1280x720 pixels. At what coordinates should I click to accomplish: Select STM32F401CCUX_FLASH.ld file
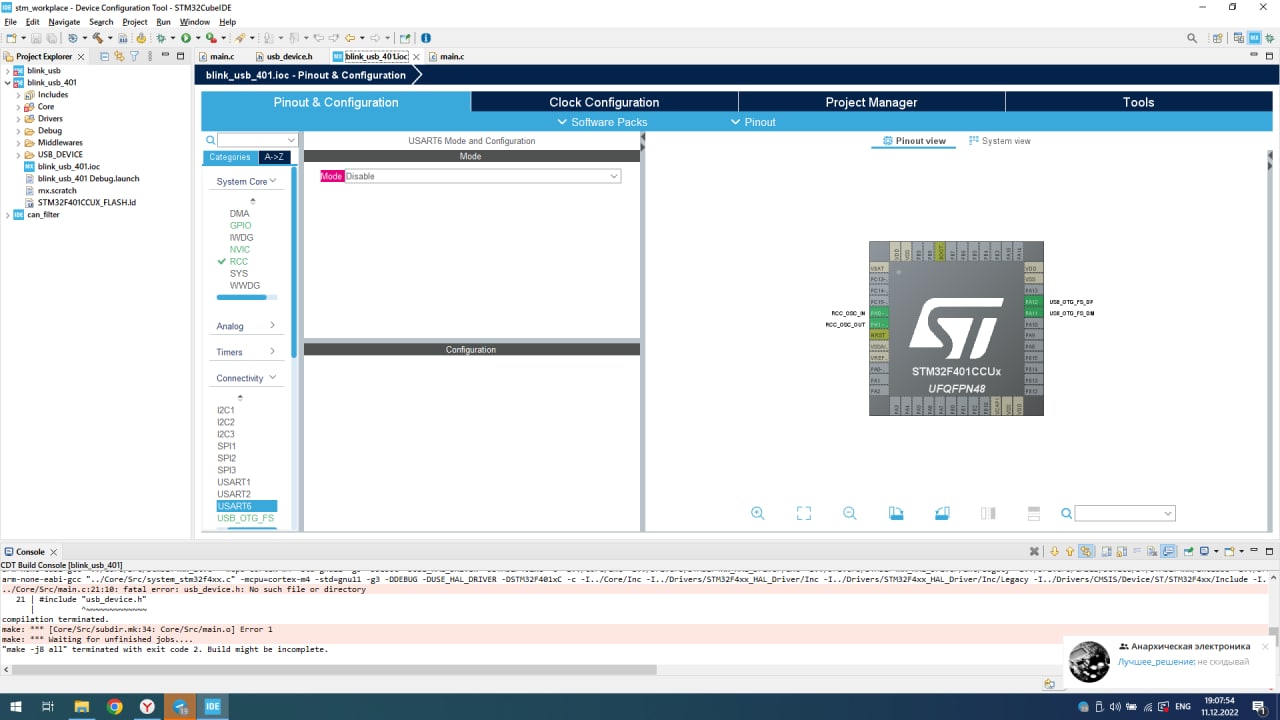(x=86, y=203)
